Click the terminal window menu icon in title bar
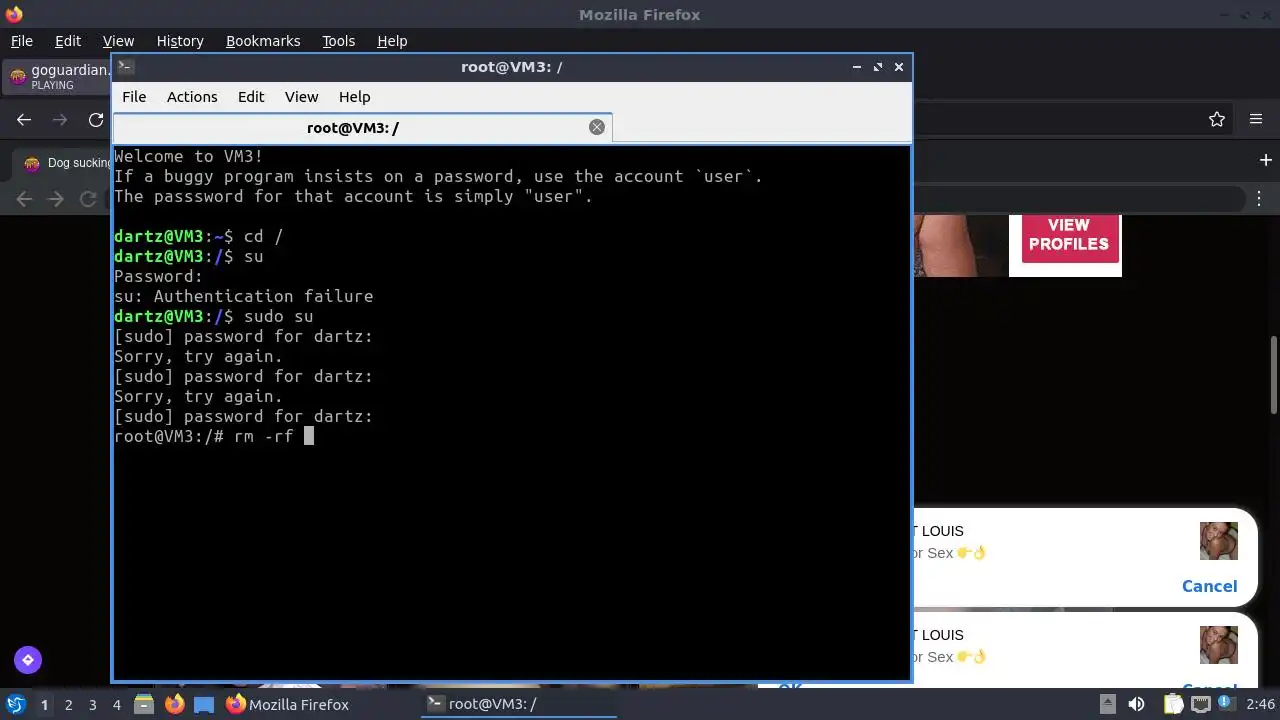This screenshot has width=1280, height=720. 124,66
